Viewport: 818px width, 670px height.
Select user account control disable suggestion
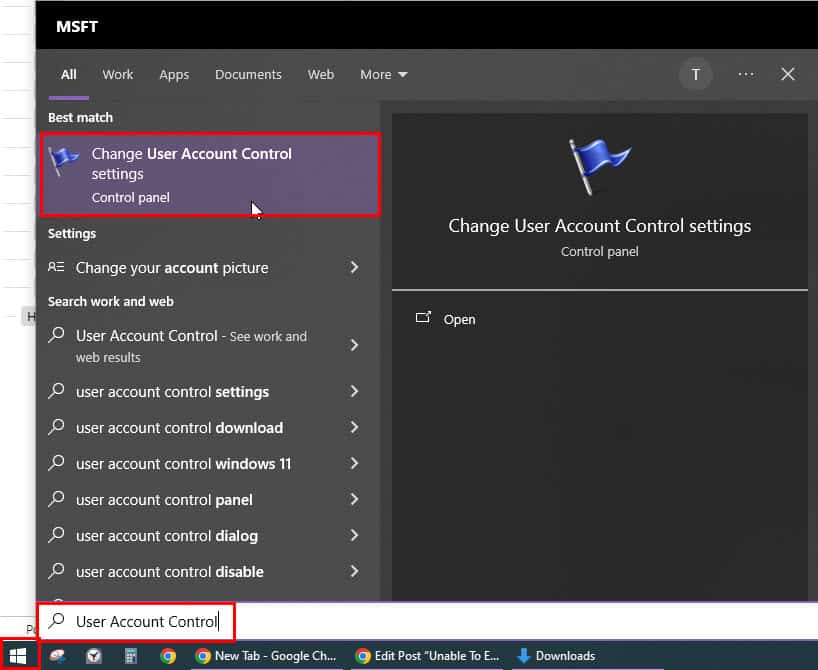pos(170,572)
